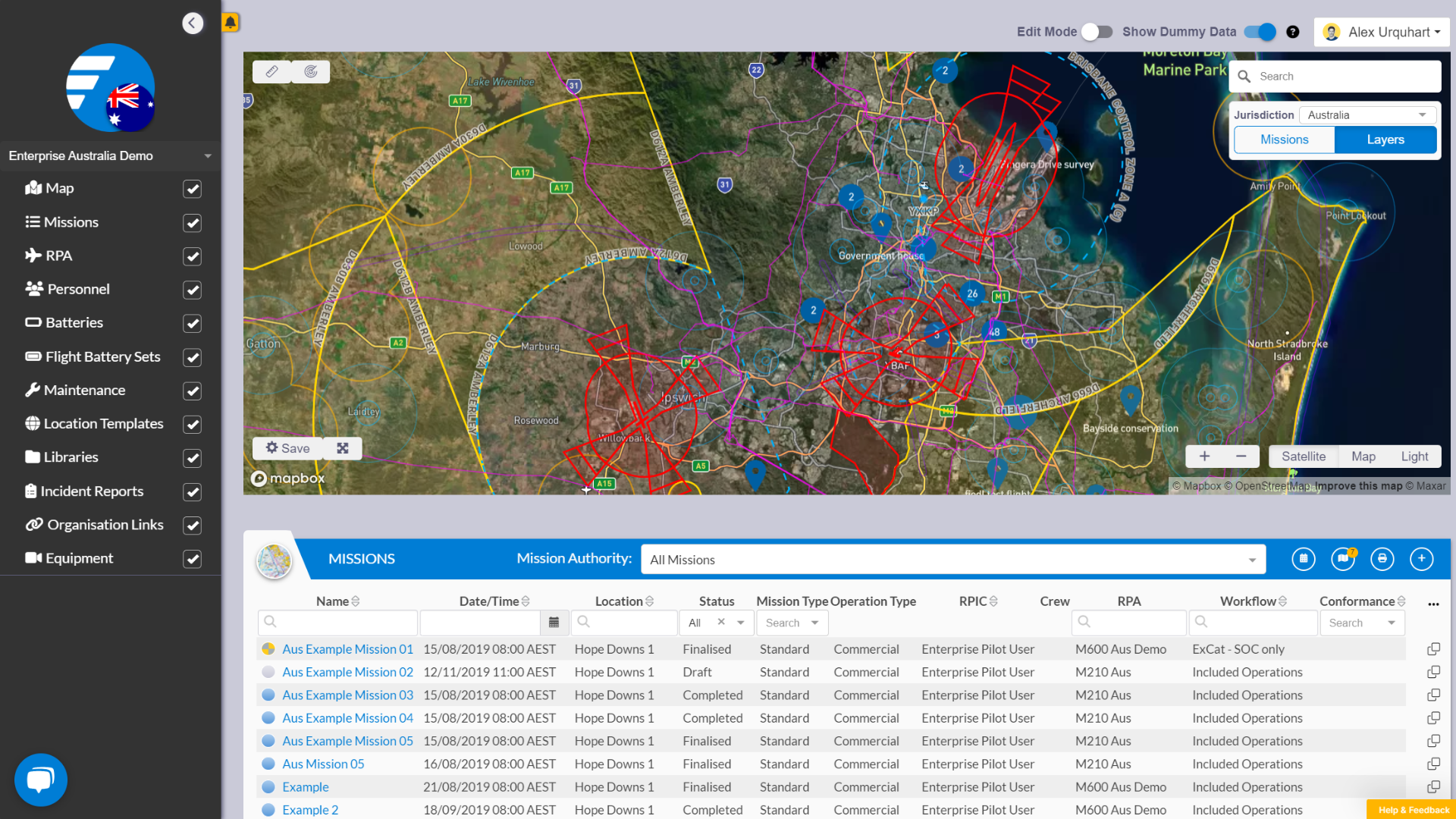This screenshot has height=819, width=1456.
Task: Click the print missions icon
Action: (1382, 559)
